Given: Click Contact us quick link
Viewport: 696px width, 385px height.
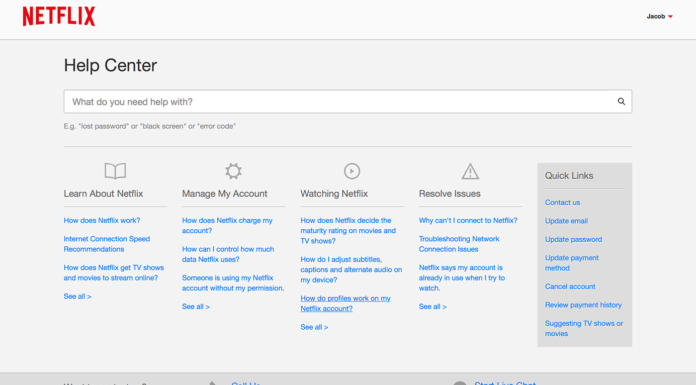Looking at the screenshot, I should tap(562, 202).
